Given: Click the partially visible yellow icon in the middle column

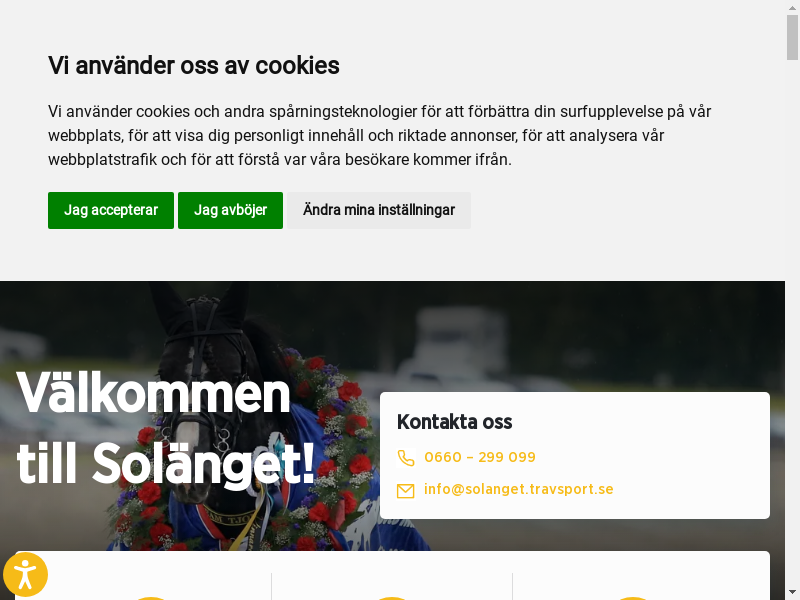Looking at the screenshot, I should 391,598.
